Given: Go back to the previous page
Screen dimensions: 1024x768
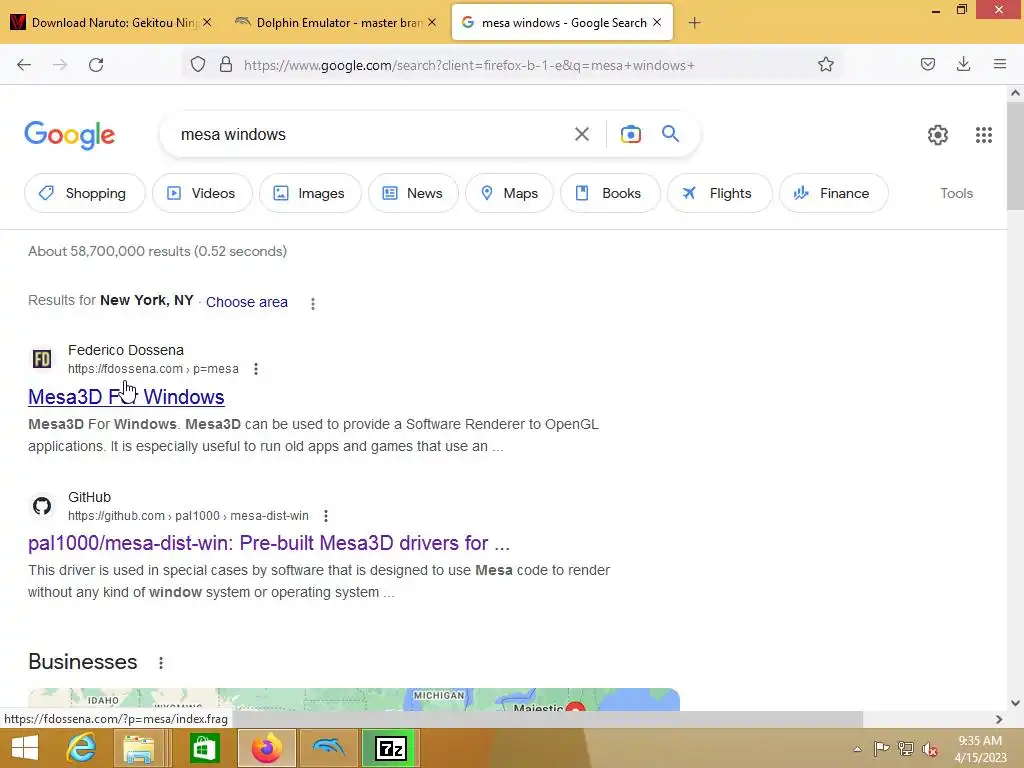Looking at the screenshot, I should pos(24,65).
